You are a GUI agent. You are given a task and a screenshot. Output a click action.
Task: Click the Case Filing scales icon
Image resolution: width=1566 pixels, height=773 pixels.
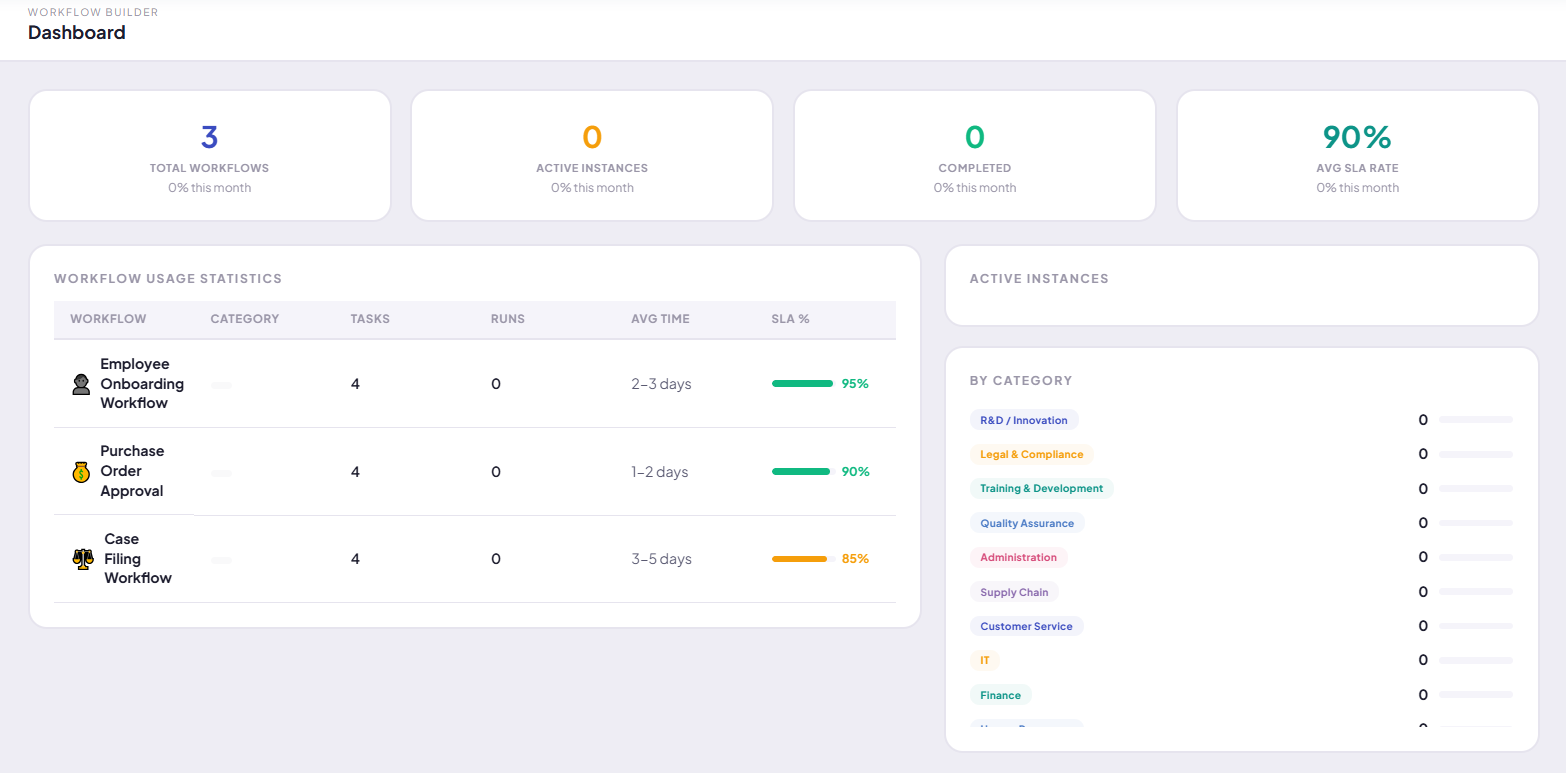point(83,559)
